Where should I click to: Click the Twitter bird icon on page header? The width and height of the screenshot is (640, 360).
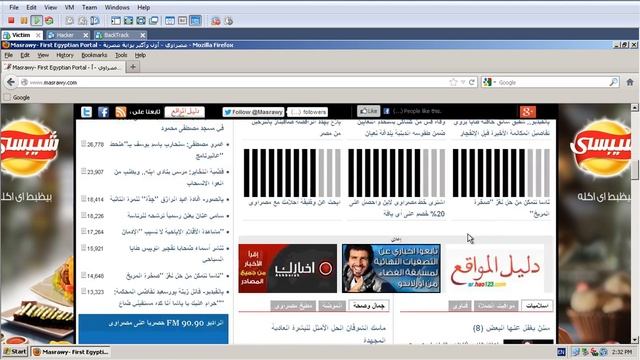(87, 112)
